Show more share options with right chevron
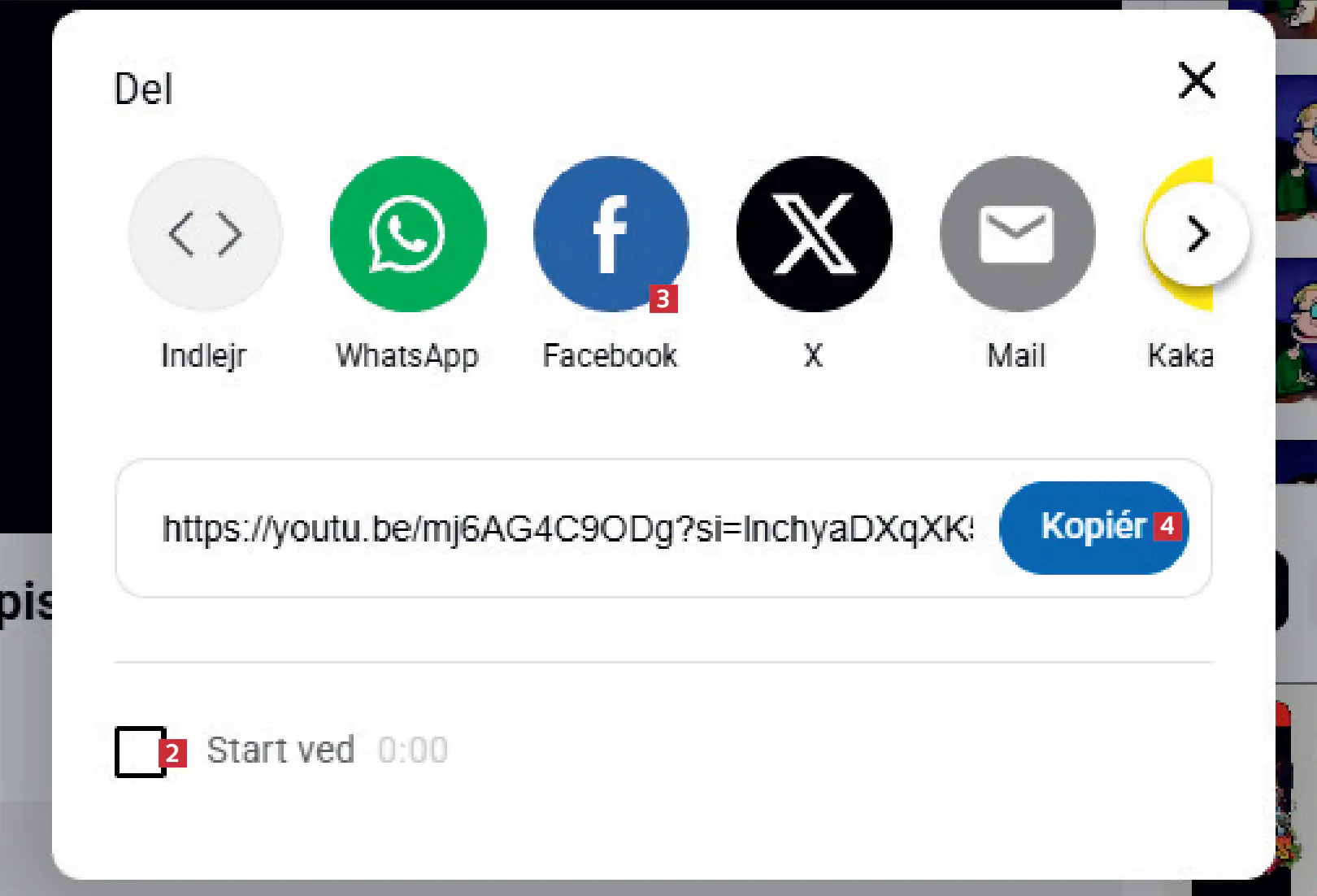 click(x=1198, y=234)
